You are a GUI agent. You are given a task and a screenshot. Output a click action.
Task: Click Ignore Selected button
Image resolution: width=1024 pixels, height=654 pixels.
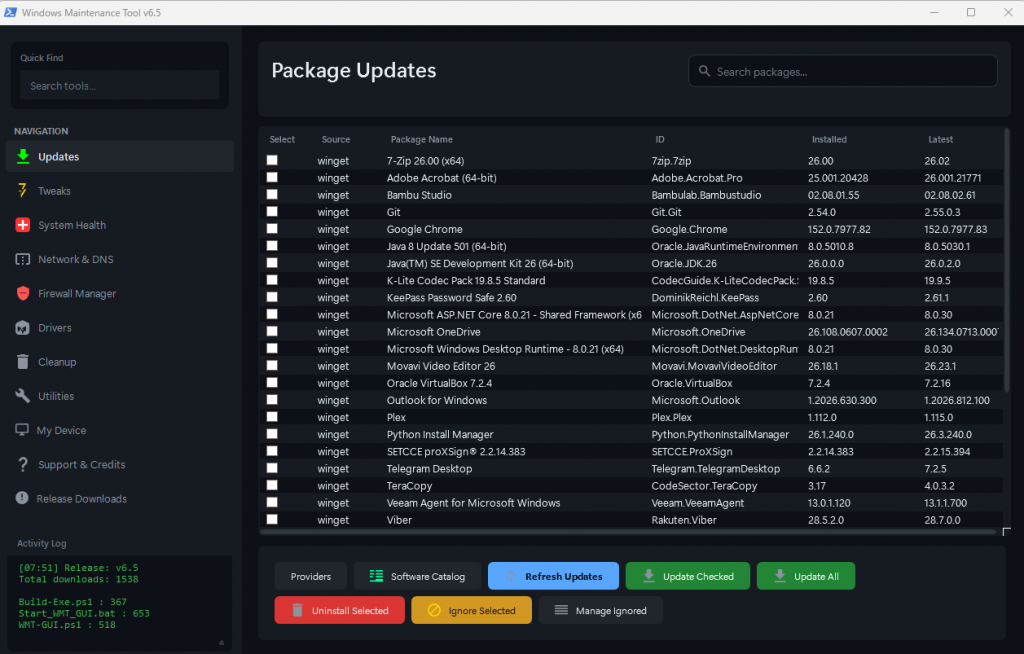click(x=472, y=610)
